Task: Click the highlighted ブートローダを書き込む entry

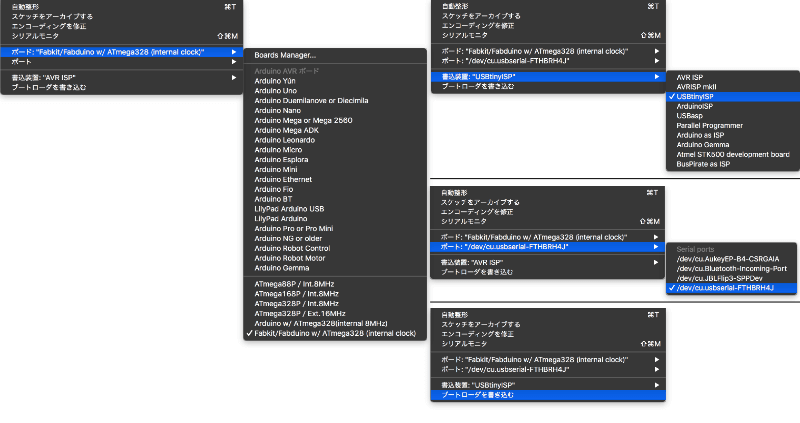Action: 548,395
